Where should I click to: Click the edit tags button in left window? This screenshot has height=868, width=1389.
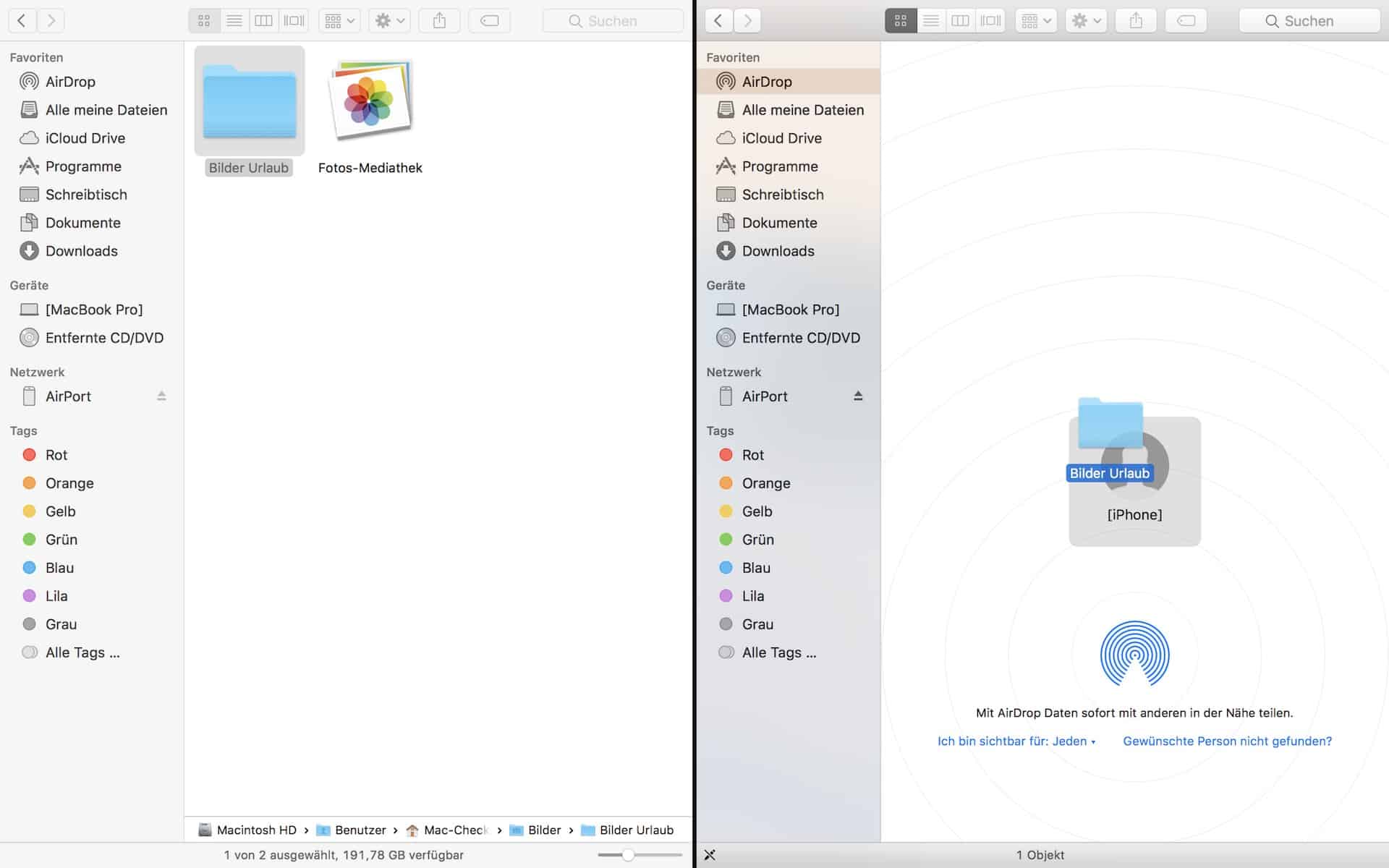click(x=490, y=20)
